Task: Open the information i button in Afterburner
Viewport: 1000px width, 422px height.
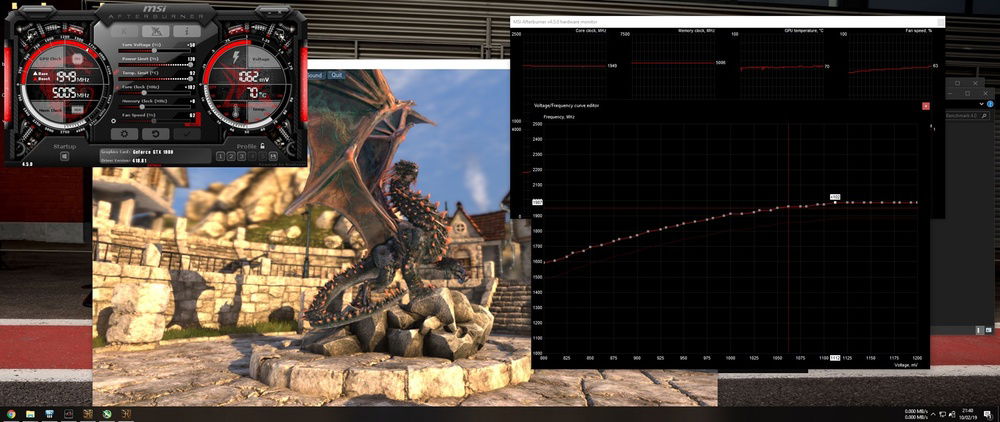Action: coord(187,31)
